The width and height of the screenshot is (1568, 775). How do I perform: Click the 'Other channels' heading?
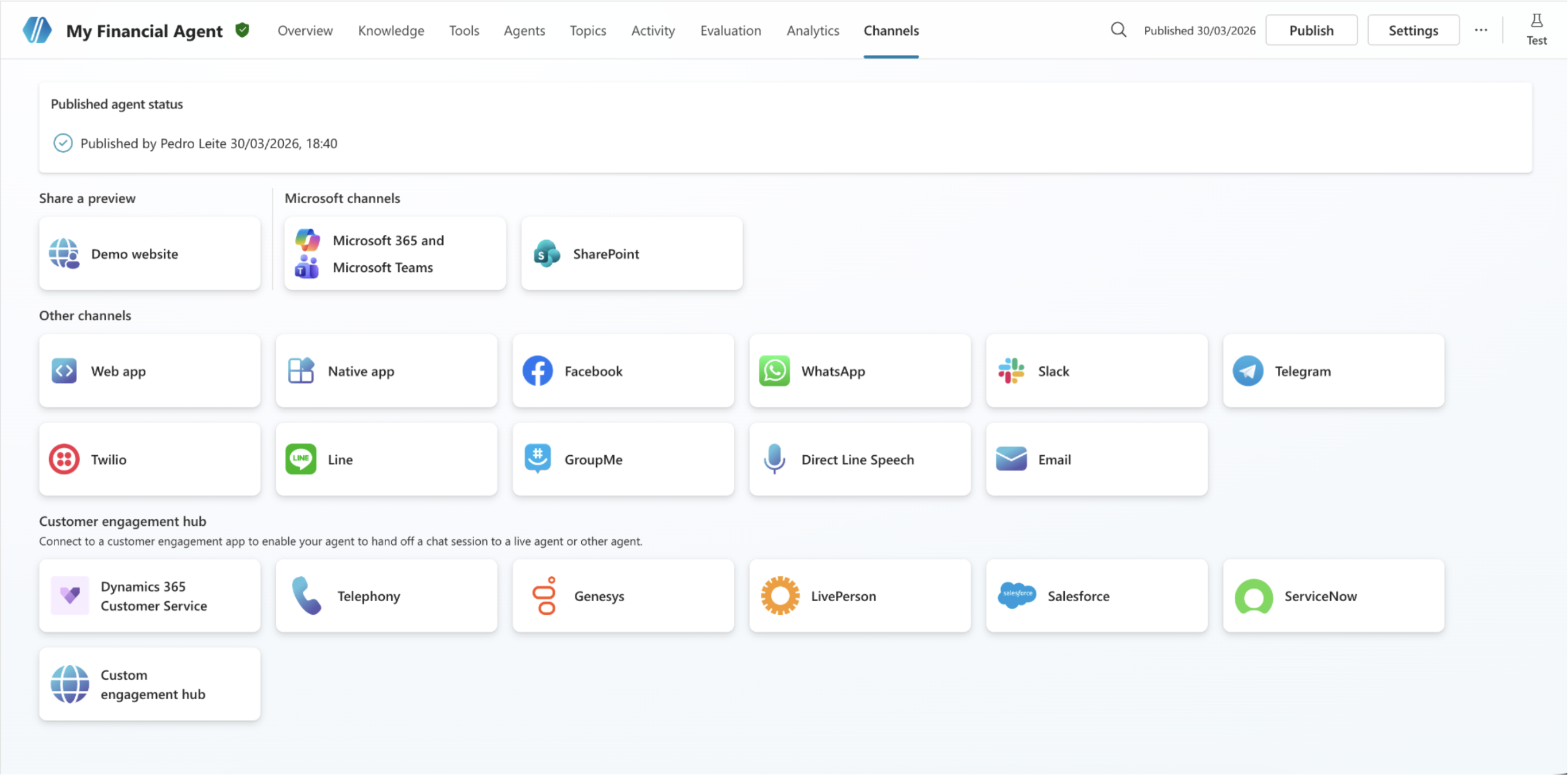click(x=85, y=315)
